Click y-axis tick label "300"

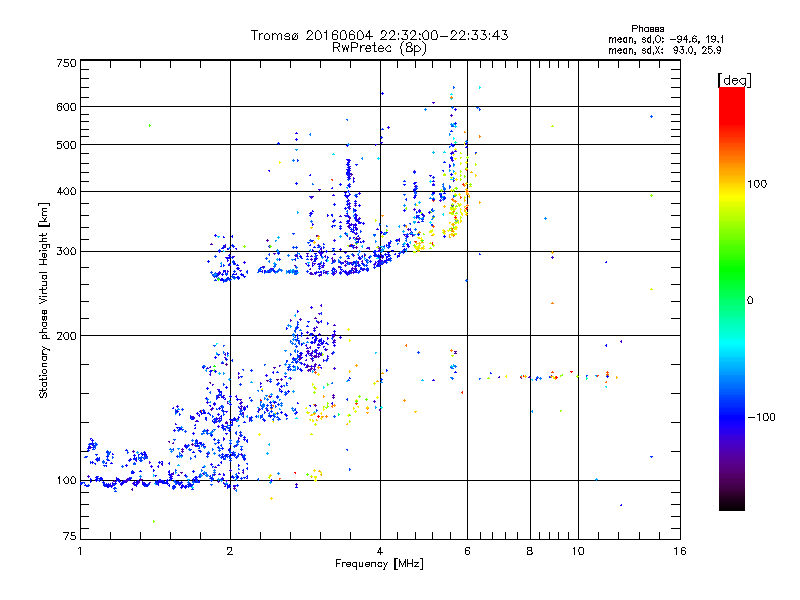click(66, 252)
